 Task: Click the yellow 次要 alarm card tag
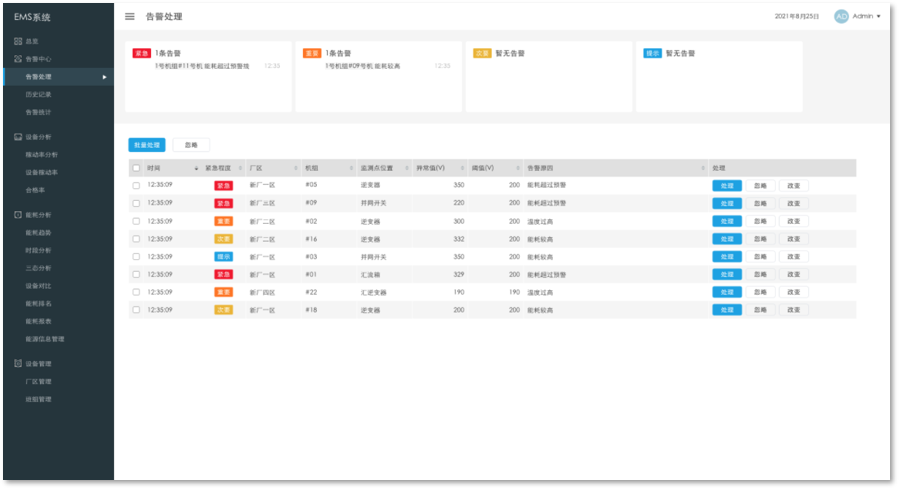tap(482, 53)
